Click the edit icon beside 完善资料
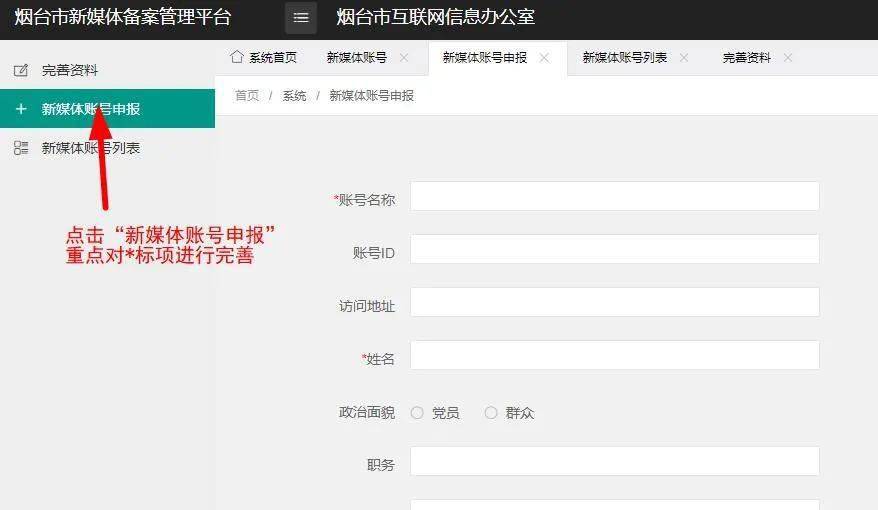Image resolution: width=878 pixels, height=510 pixels. click(x=21, y=71)
